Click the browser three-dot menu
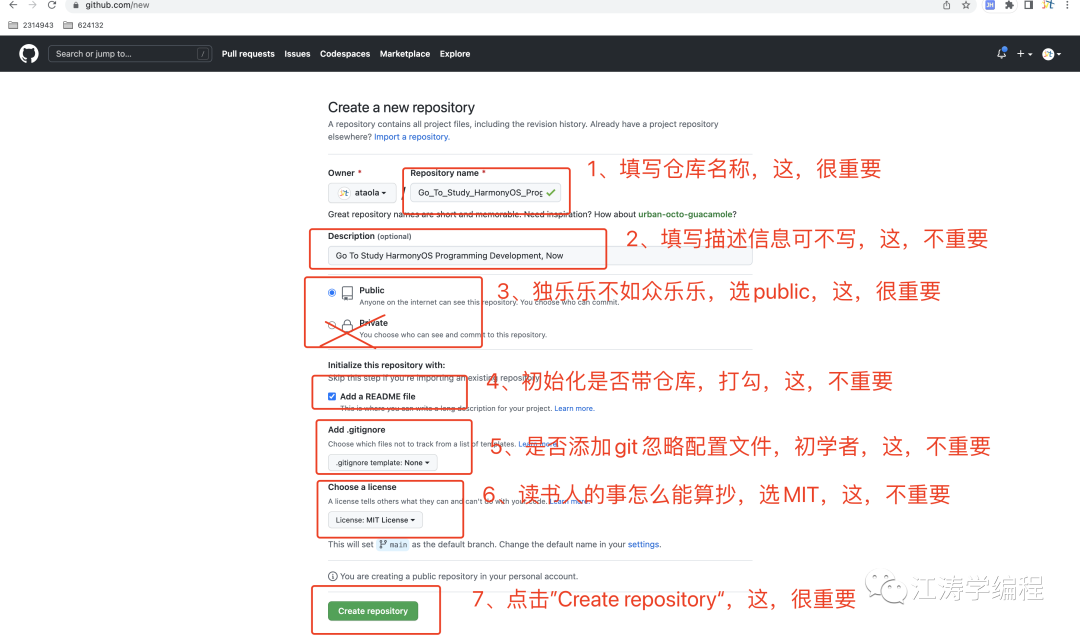Screen dimensions: 1080x636 point(1067,5)
